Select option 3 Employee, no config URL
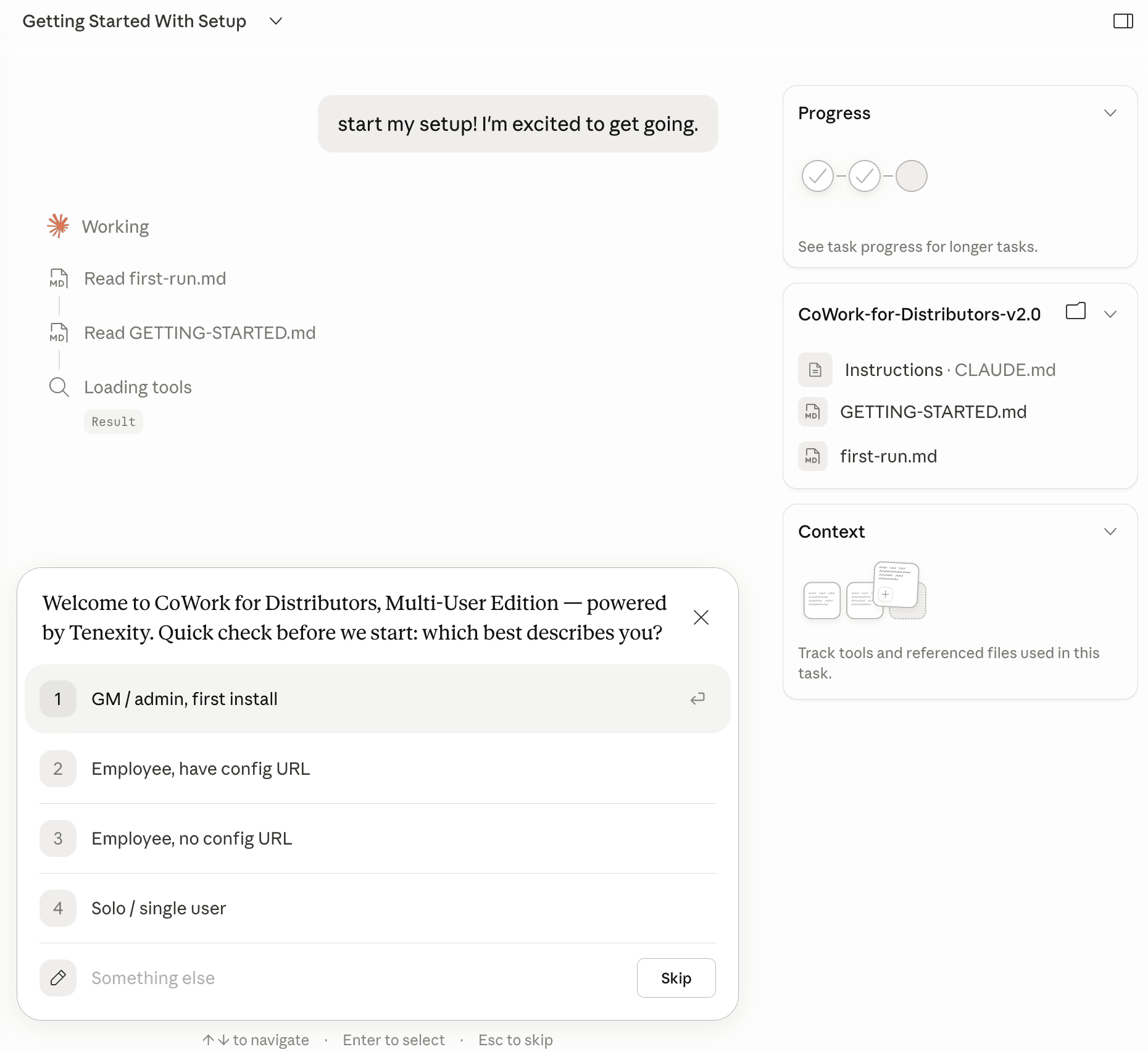 click(378, 838)
